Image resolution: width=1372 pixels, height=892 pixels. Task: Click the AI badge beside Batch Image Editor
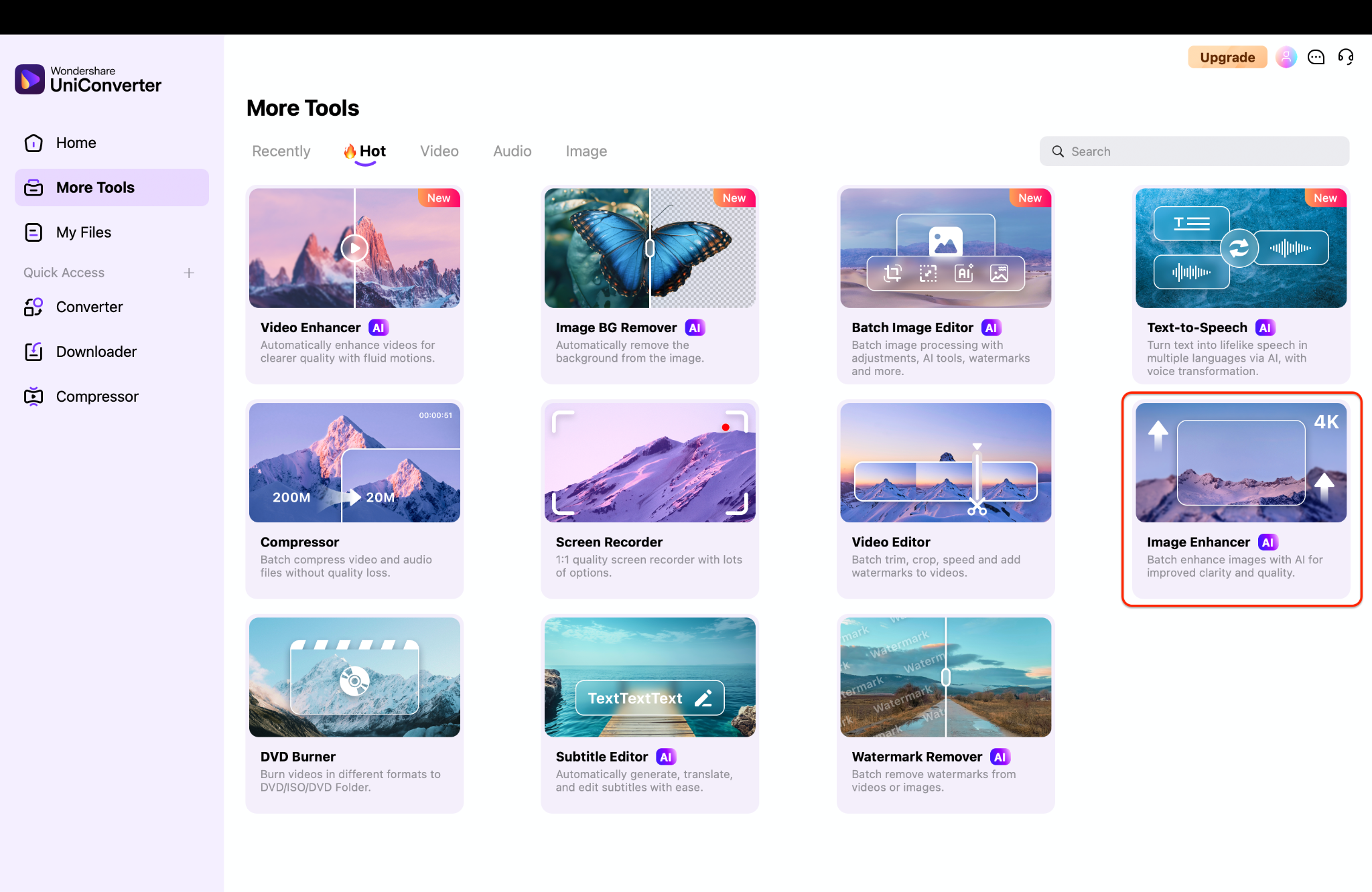[x=991, y=327]
